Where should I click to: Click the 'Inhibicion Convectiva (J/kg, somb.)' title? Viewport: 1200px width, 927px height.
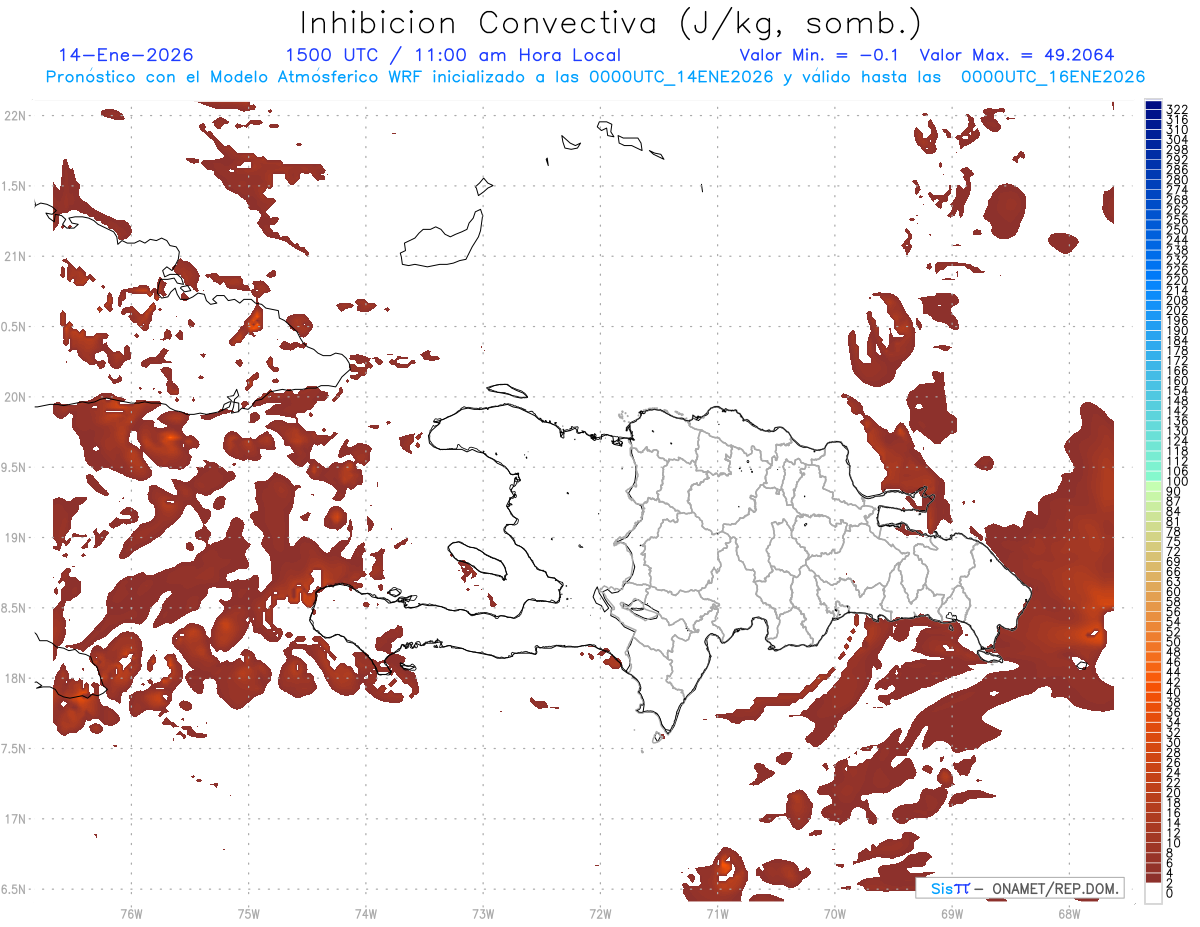611,23
